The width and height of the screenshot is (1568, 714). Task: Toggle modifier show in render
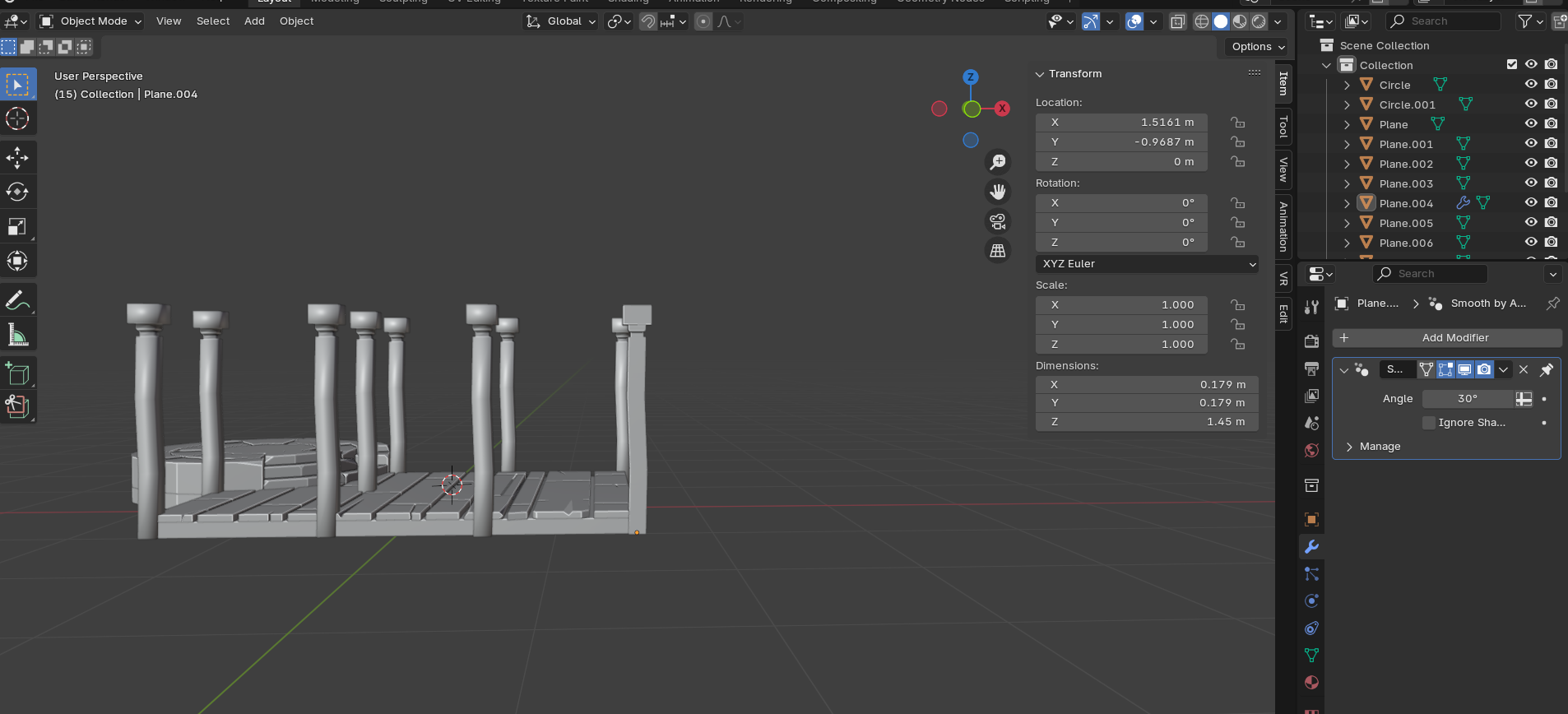(x=1483, y=369)
